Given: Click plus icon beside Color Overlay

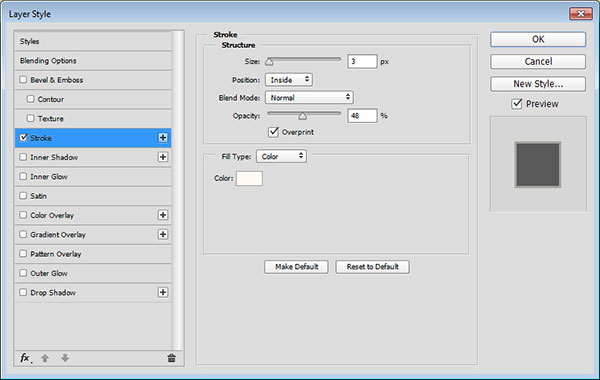Looking at the screenshot, I should coord(163,215).
